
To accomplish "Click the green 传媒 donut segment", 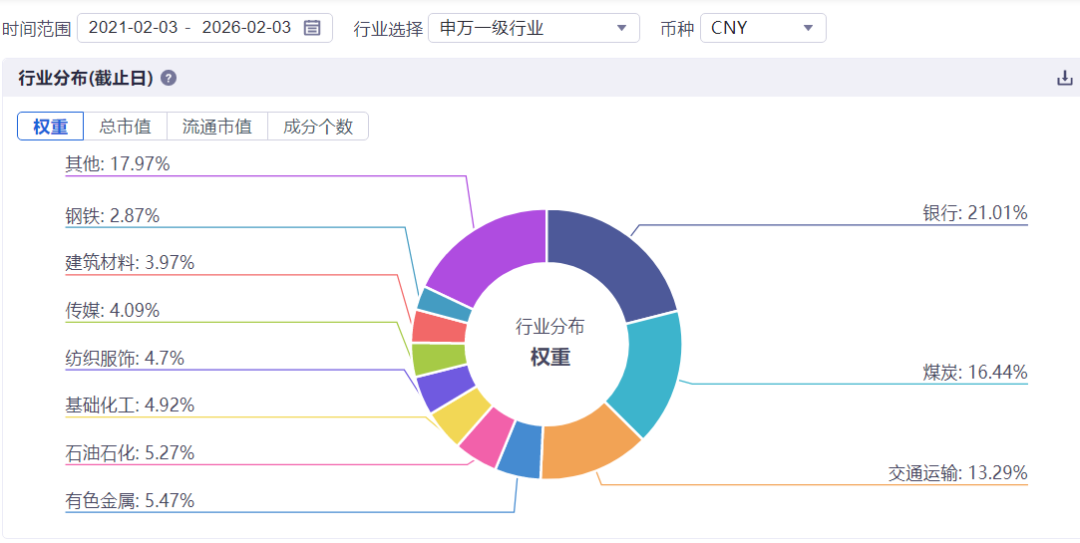I will point(439,359).
